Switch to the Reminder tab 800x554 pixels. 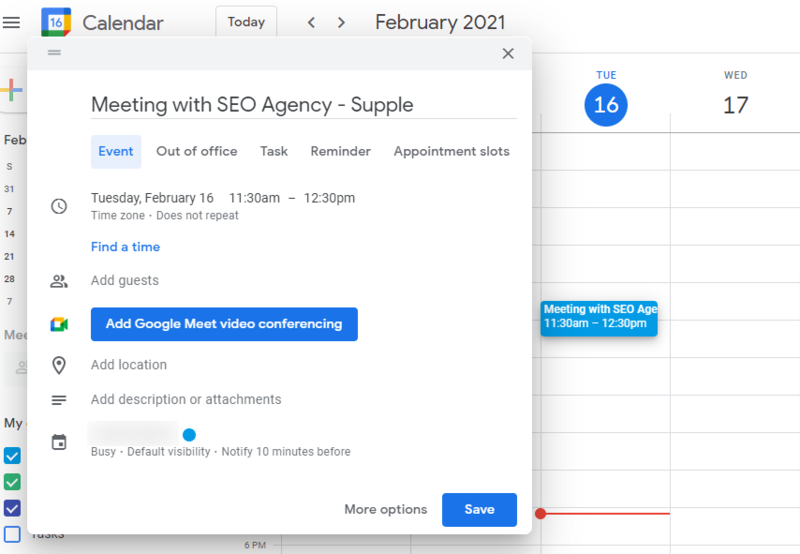[340, 152]
